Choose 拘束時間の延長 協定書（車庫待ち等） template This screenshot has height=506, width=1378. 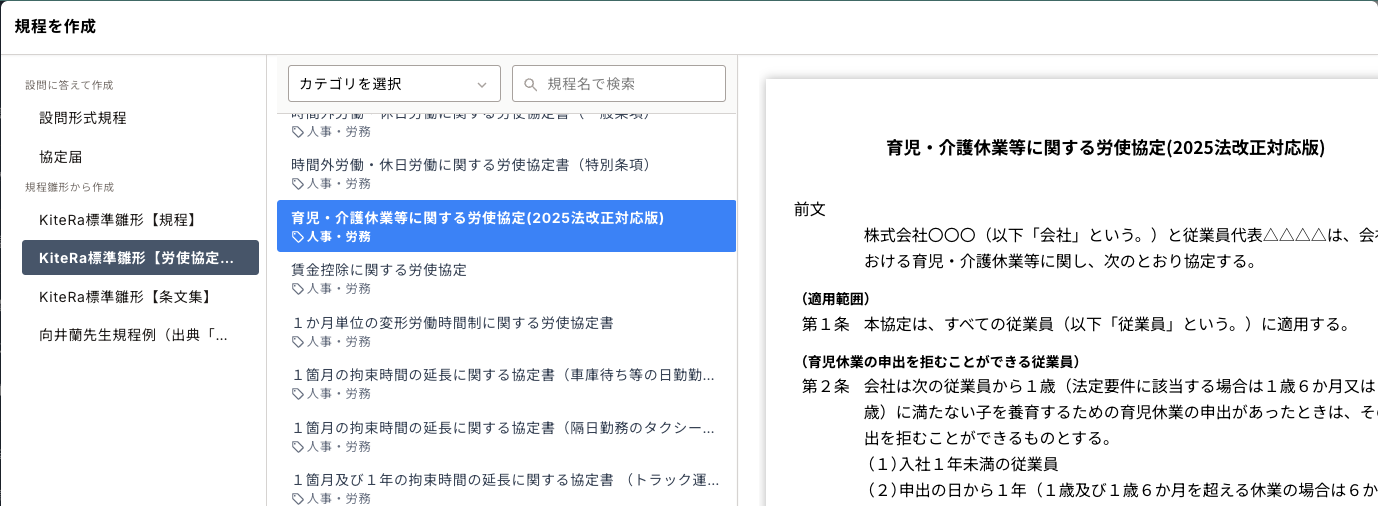pyautogui.click(x=502, y=376)
